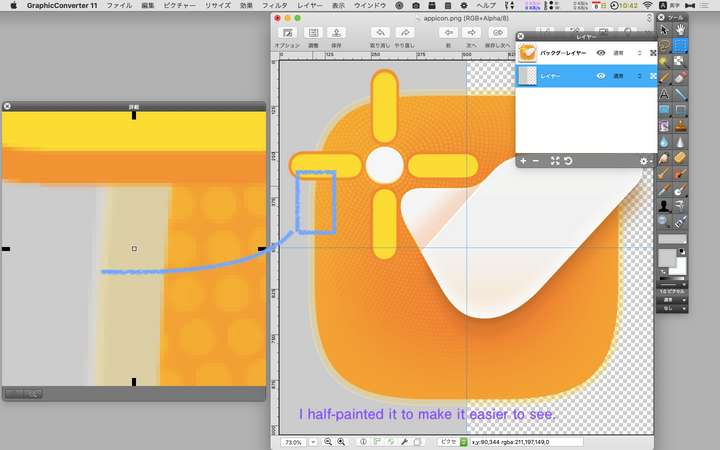Delete layer with minus button

coord(535,161)
